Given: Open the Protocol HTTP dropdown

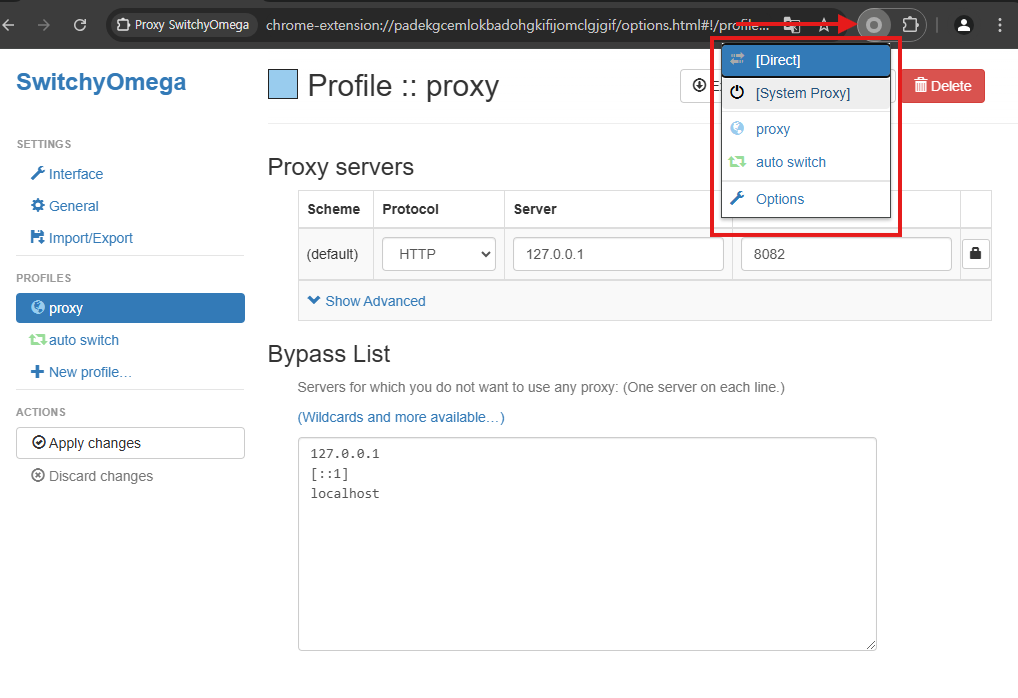Looking at the screenshot, I should click(439, 254).
